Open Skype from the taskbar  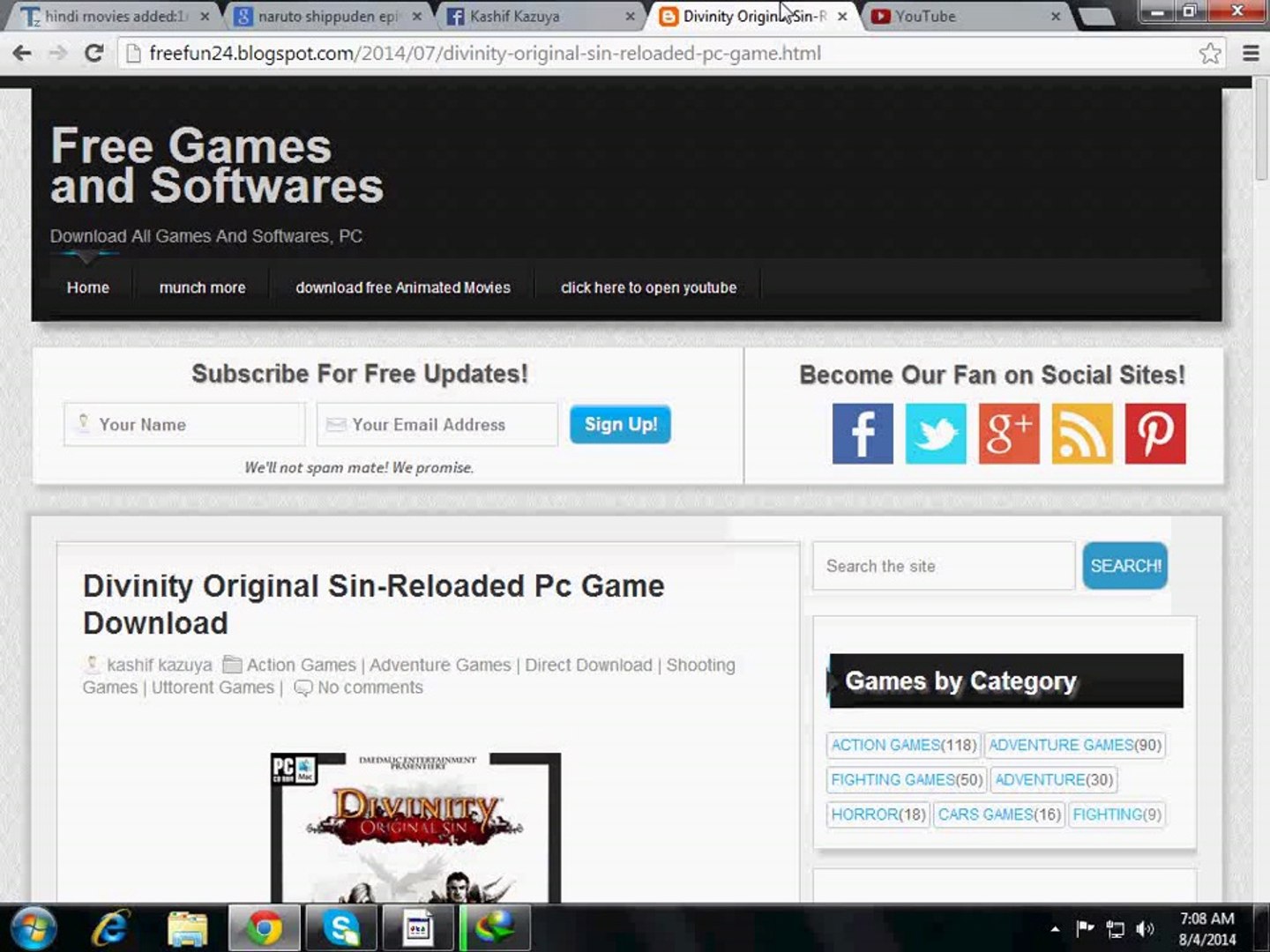341,928
